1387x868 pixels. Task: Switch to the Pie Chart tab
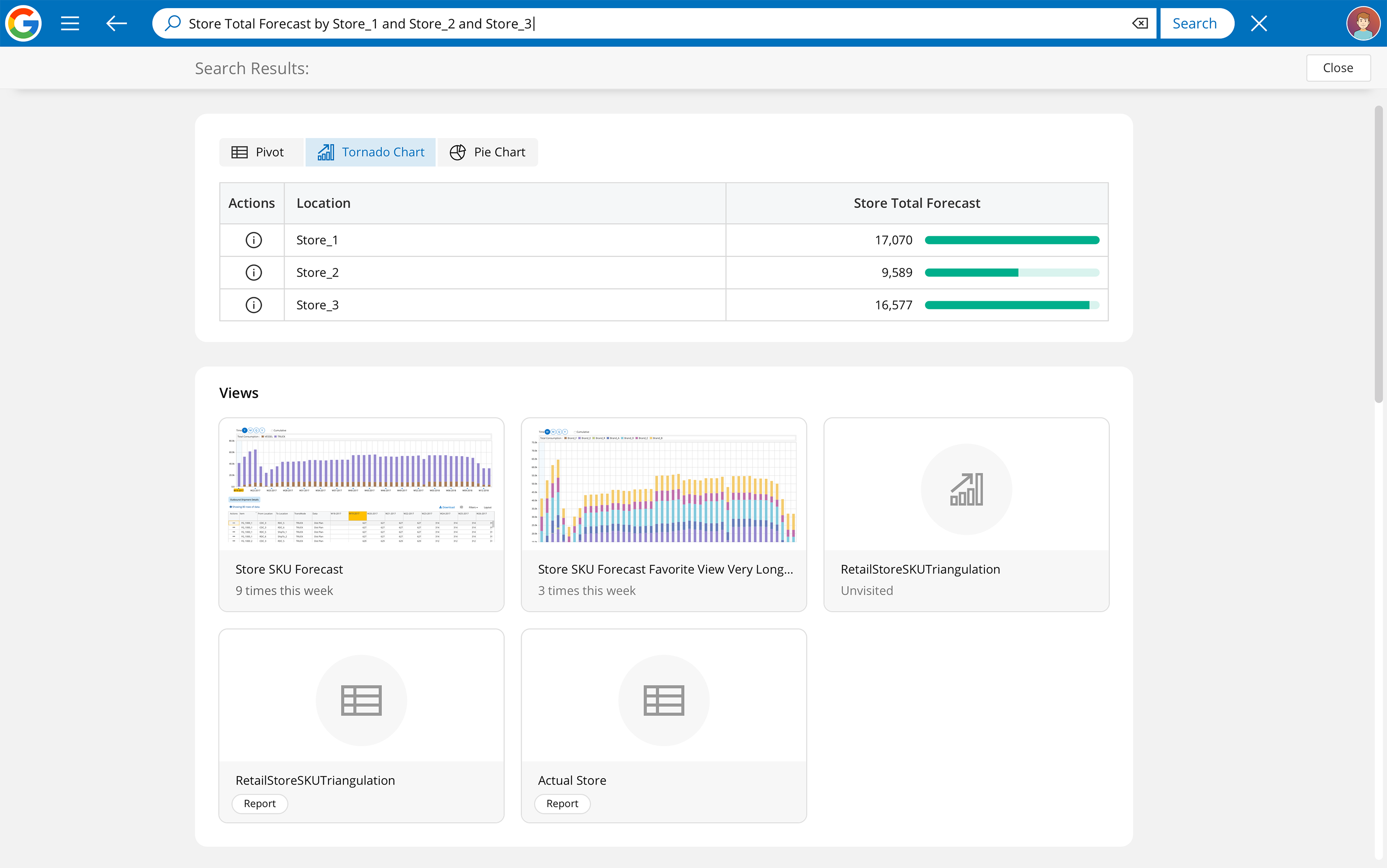(487, 152)
